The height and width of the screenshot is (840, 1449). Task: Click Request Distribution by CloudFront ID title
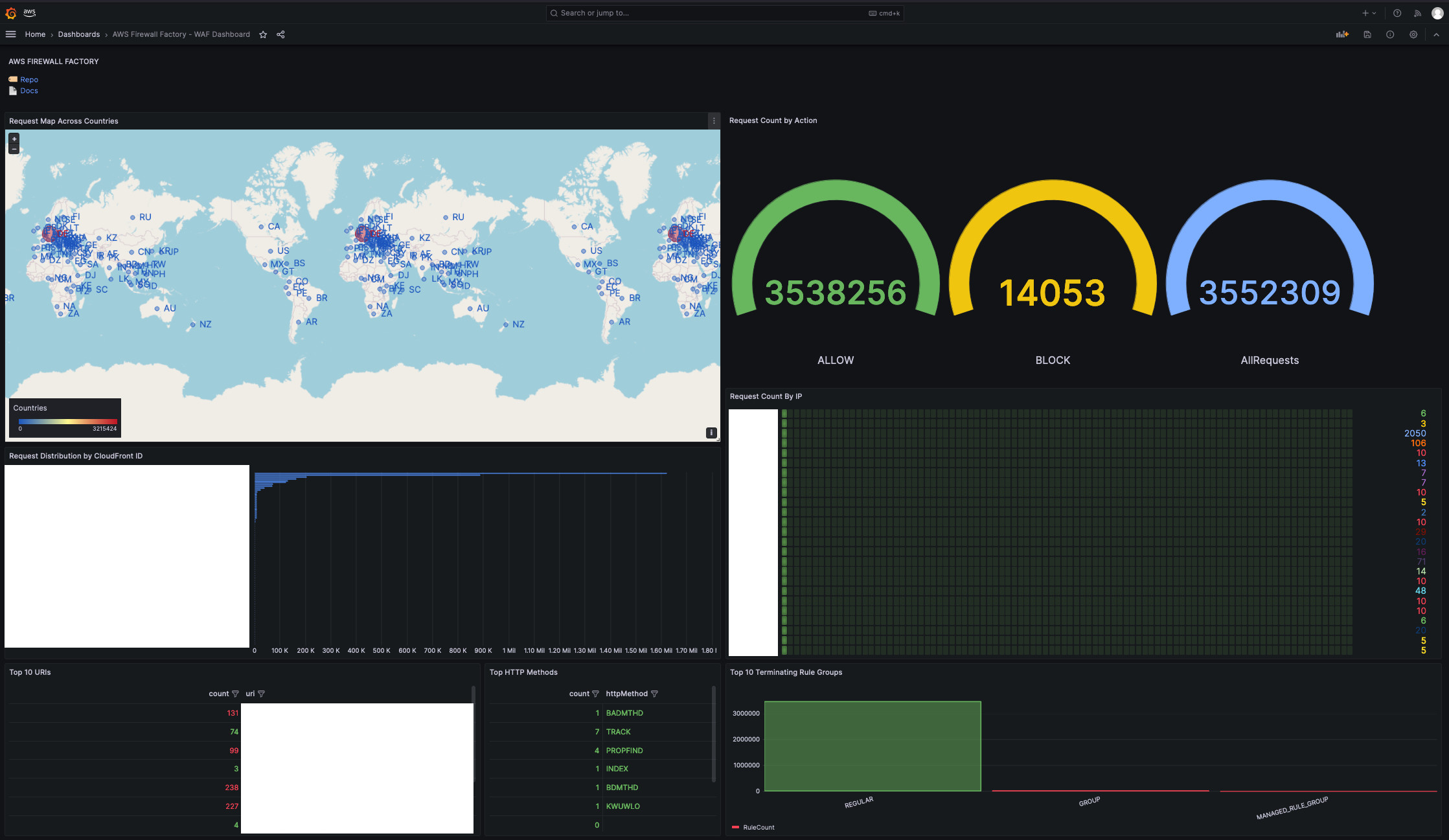click(x=76, y=456)
